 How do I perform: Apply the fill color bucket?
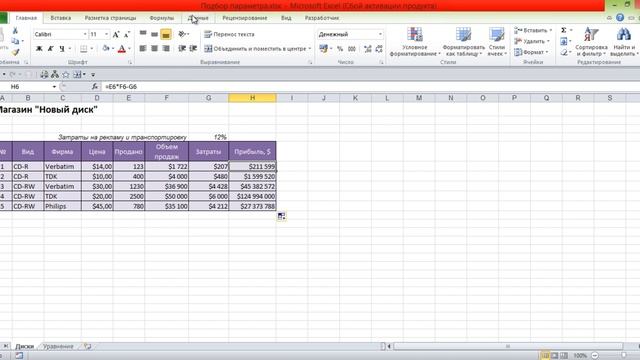coord(106,49)
